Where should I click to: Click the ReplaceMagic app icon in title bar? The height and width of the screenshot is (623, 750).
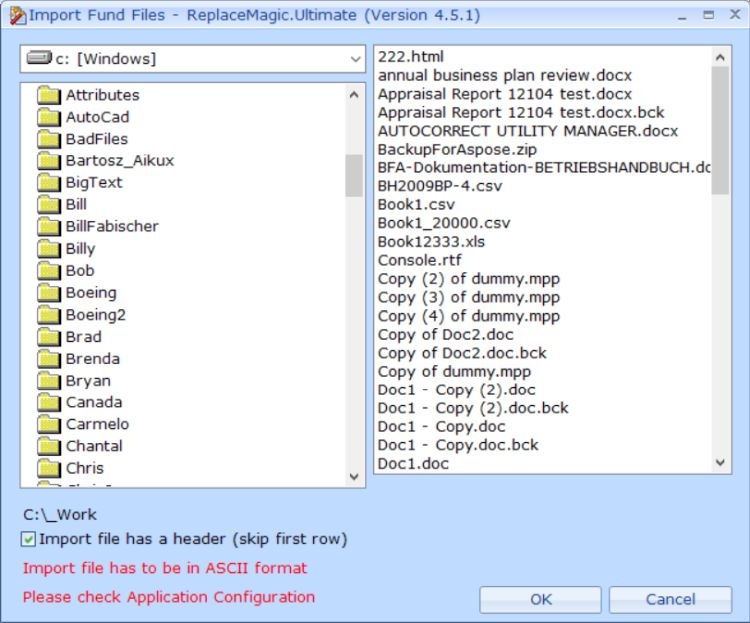coord(16,15)
